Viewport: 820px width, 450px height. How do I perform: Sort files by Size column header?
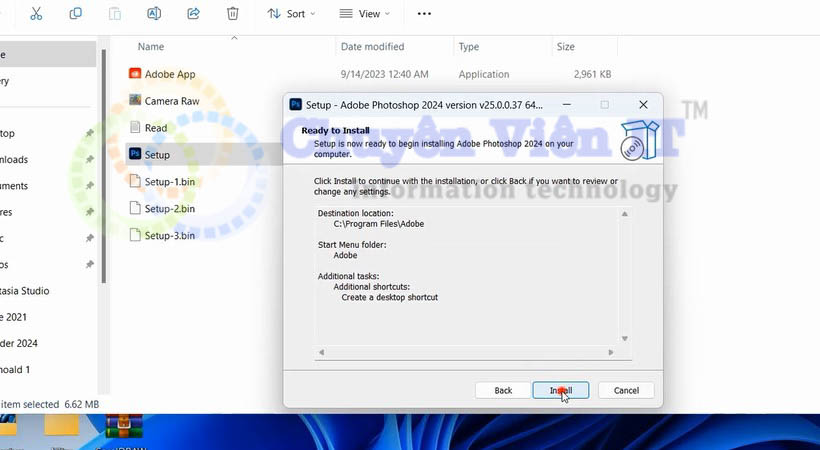tap(565, 47)
